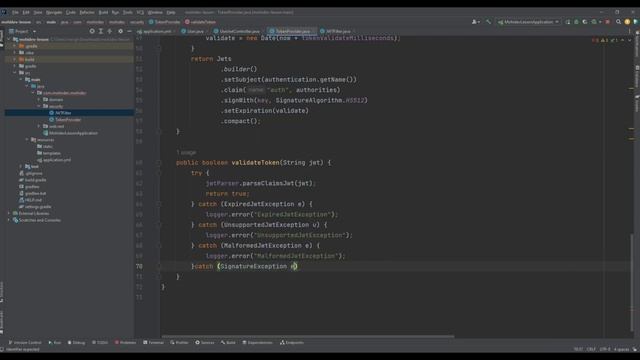Expand the .gradle folder
The height and width of the screenshot is (360, 640).
tap(15, 46)
